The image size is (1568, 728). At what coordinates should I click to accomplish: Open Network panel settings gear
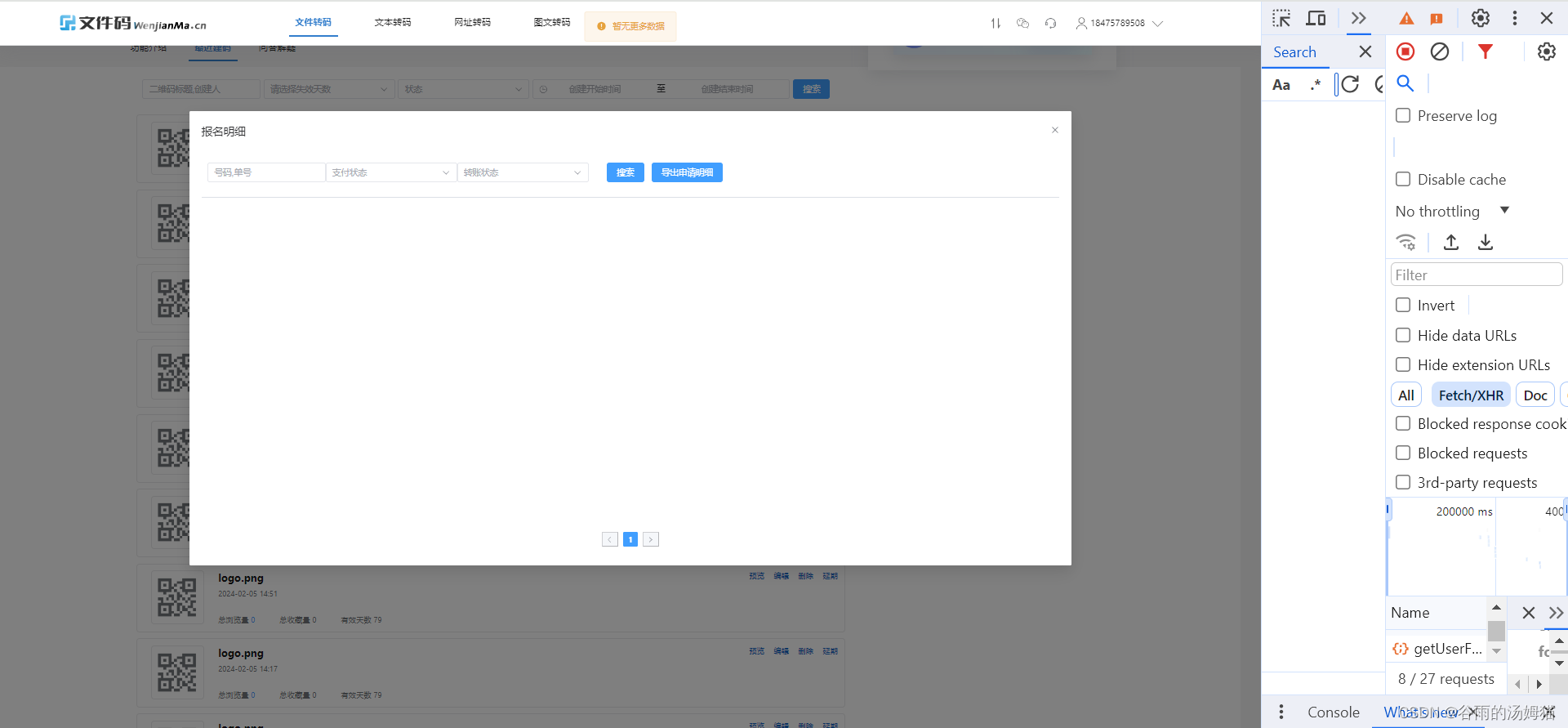coord(1547,51)
